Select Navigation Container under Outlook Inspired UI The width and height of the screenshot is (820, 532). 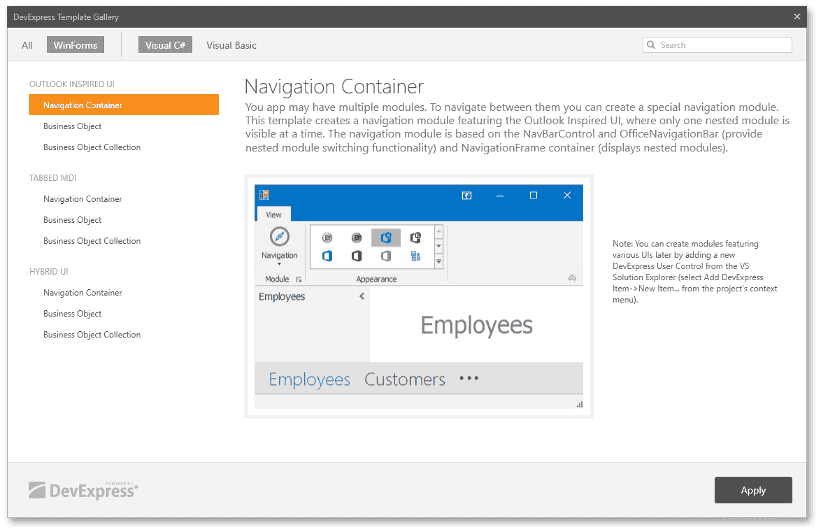(x=124, y=105)
